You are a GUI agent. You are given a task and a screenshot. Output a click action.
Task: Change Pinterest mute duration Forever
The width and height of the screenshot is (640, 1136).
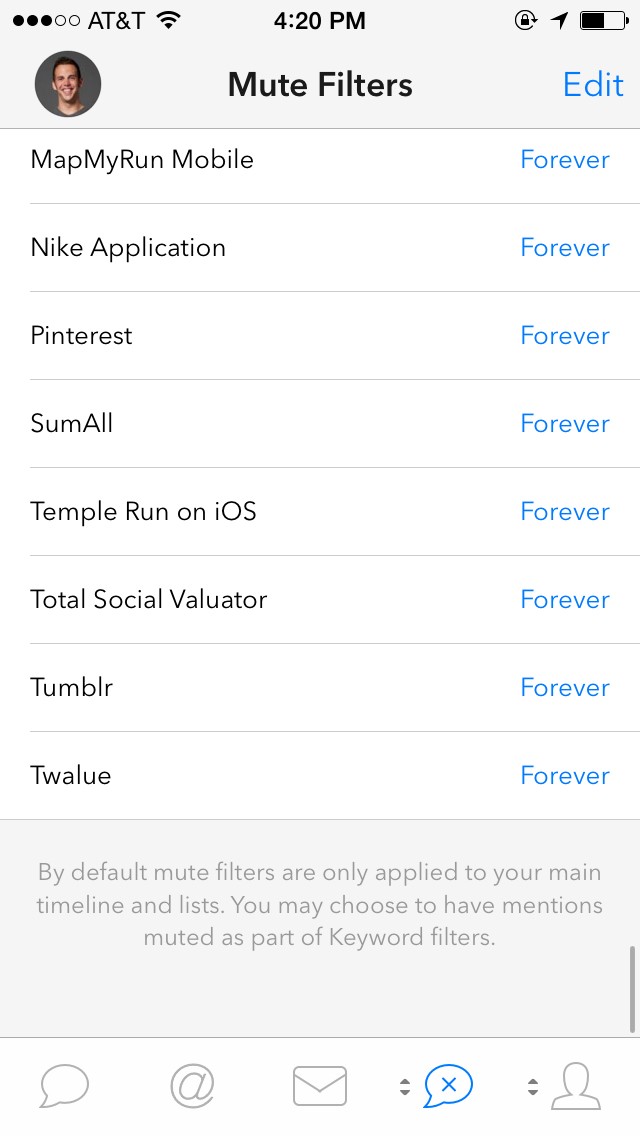(x=565, y=335)
